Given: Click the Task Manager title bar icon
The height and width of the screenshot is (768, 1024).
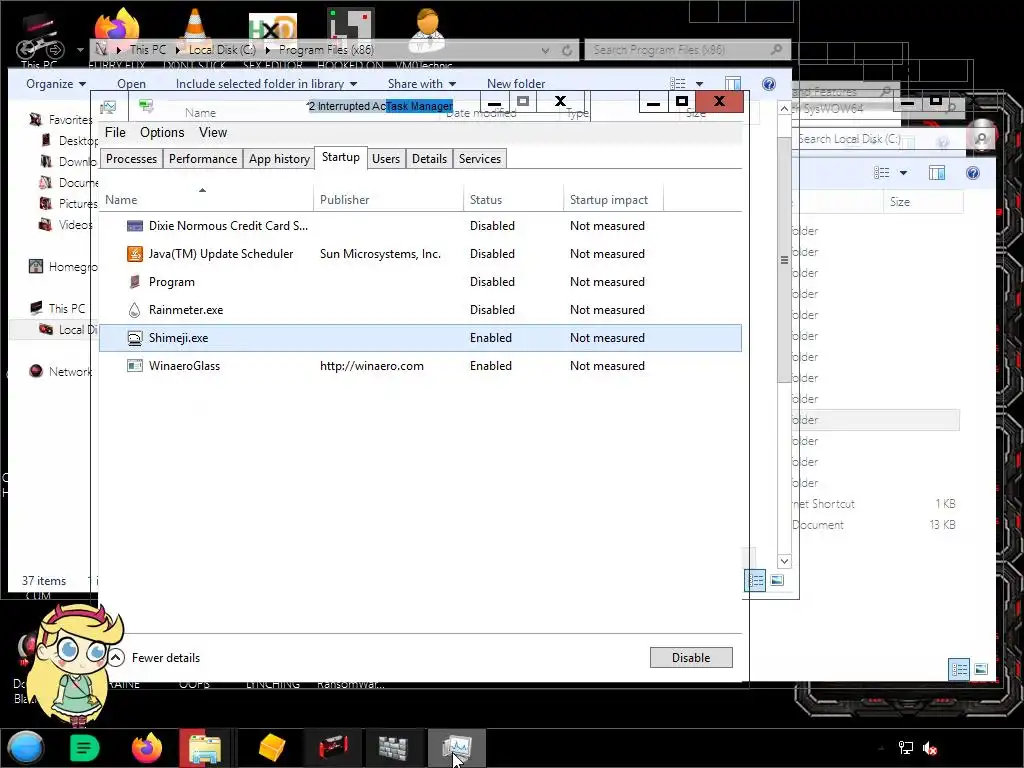Looking at the screenshot, I should pyautogui.click(x=108, y=106).
